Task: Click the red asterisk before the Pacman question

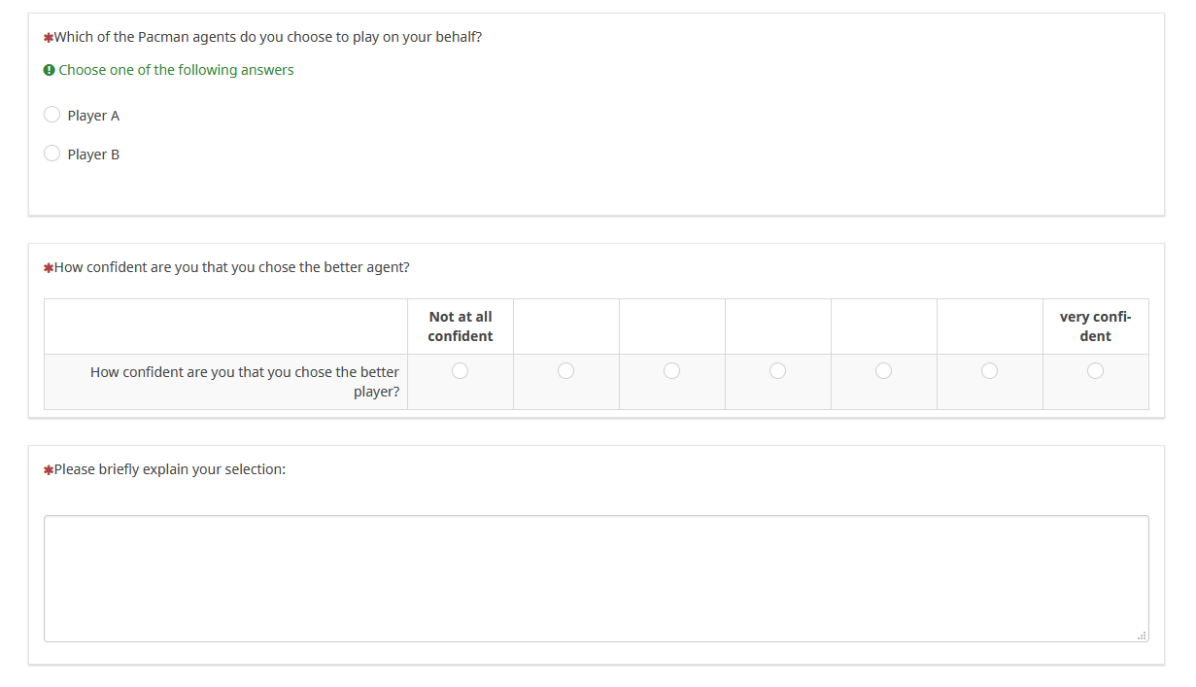Action: coord(48,38)
